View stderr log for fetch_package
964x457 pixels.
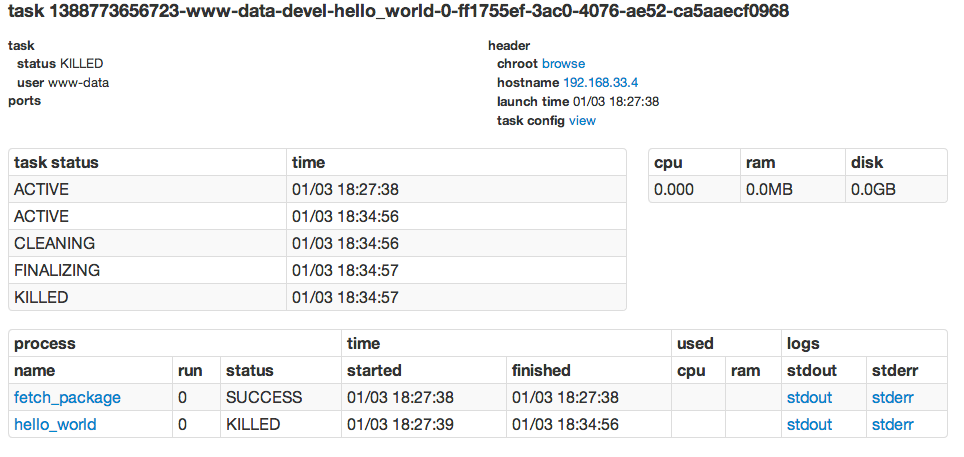click(x=892, y=398)
